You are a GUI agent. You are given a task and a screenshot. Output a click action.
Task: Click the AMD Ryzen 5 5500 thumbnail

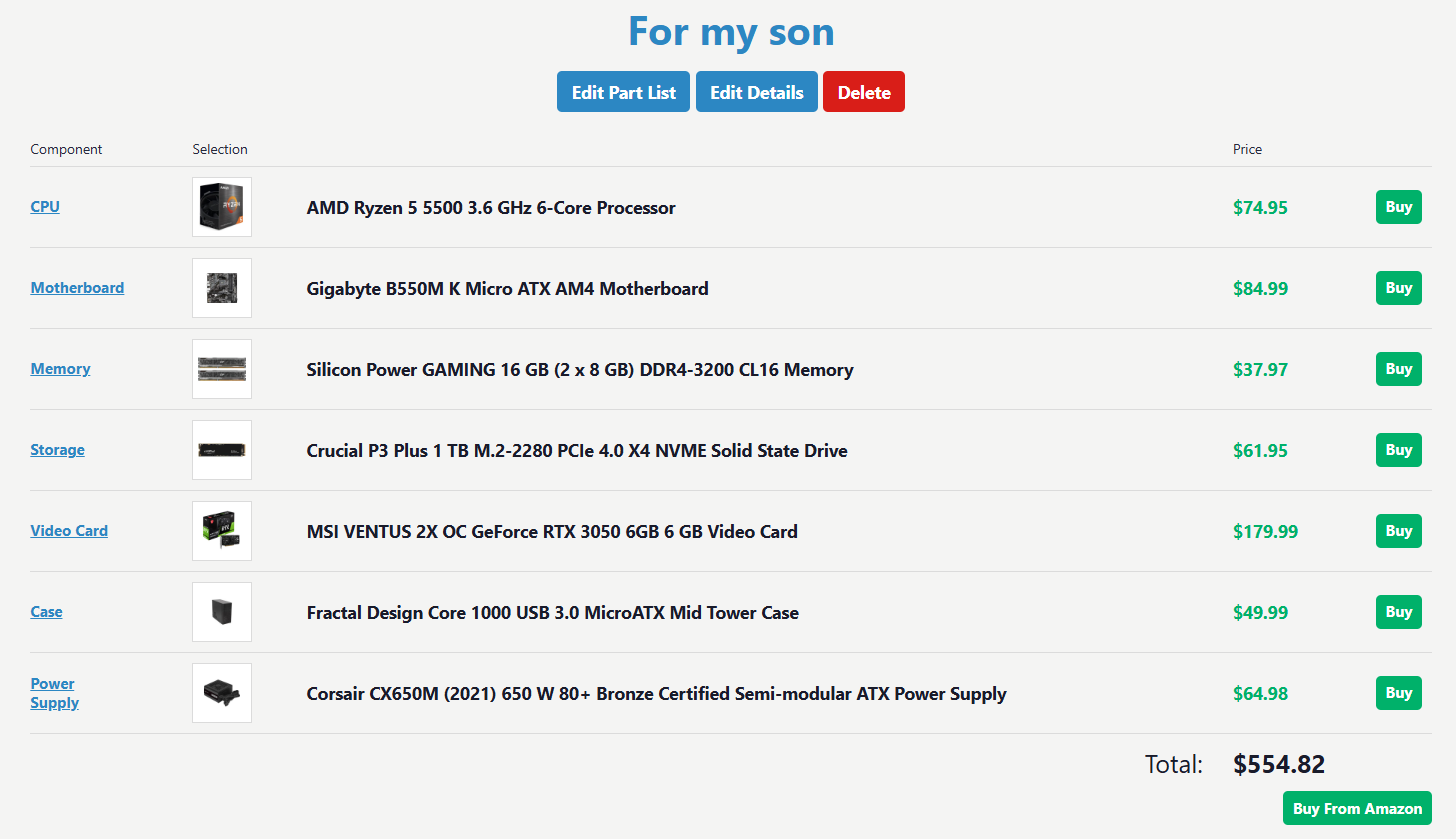tap(222, 207)
